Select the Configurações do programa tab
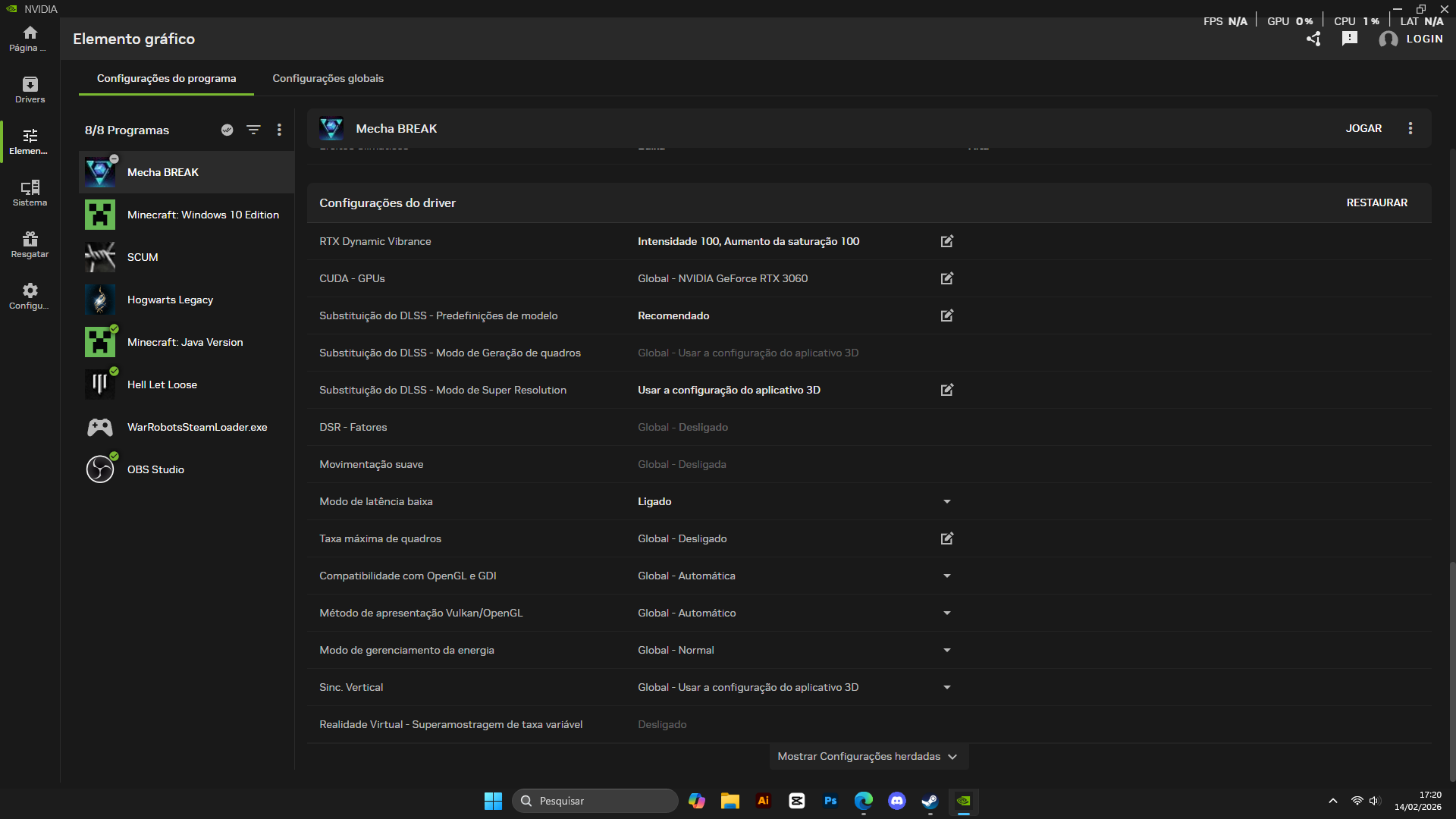The image size is (1456, 819). point(166,78)
